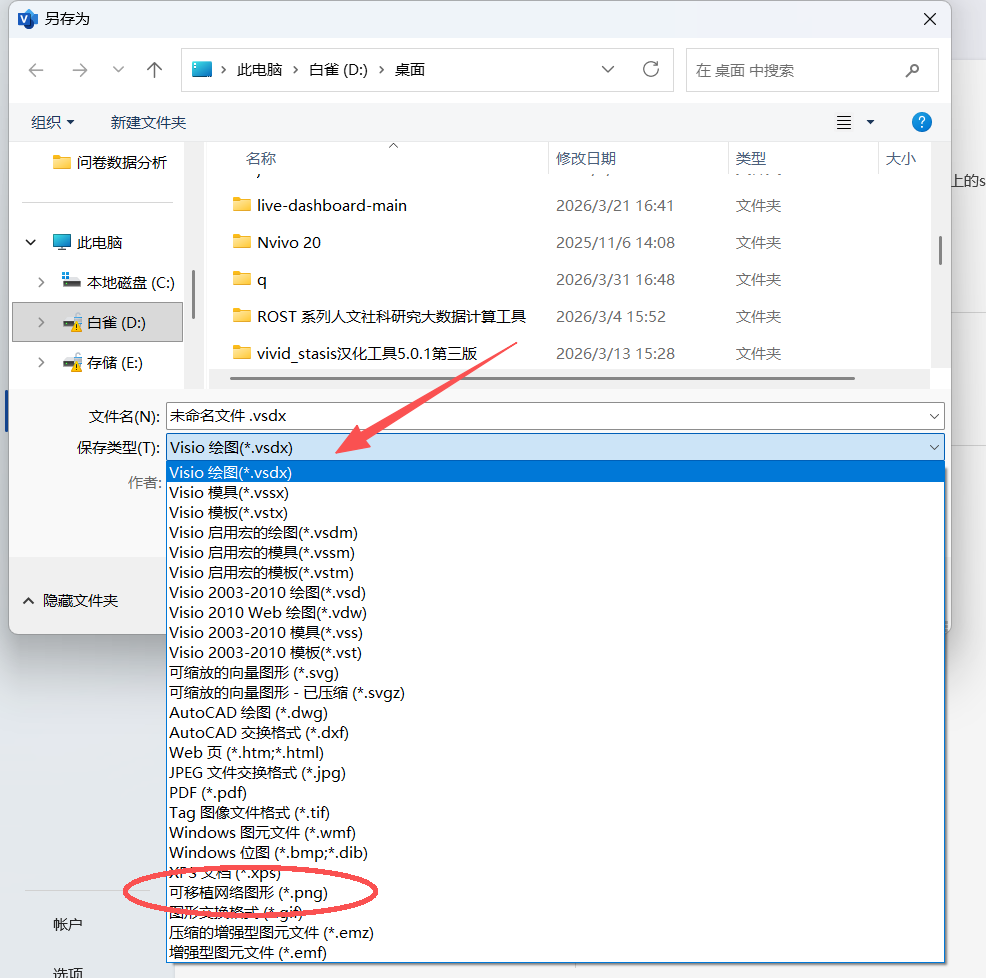Select the live-dashboard-main folder

(331, 205)
